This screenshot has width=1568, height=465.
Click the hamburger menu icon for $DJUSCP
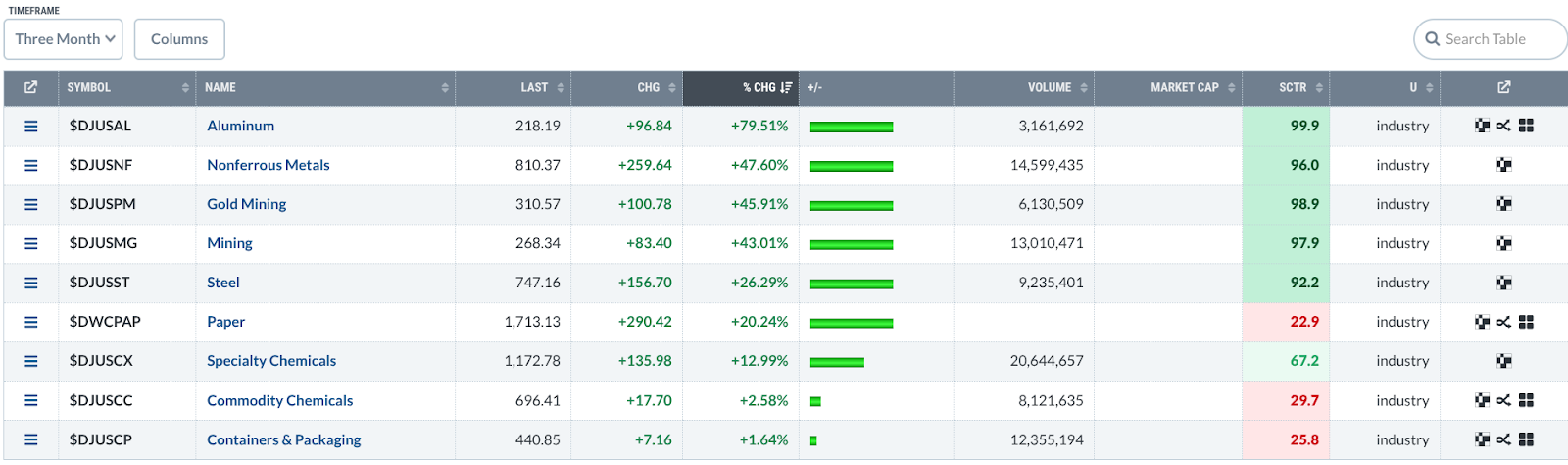[30, 440]
